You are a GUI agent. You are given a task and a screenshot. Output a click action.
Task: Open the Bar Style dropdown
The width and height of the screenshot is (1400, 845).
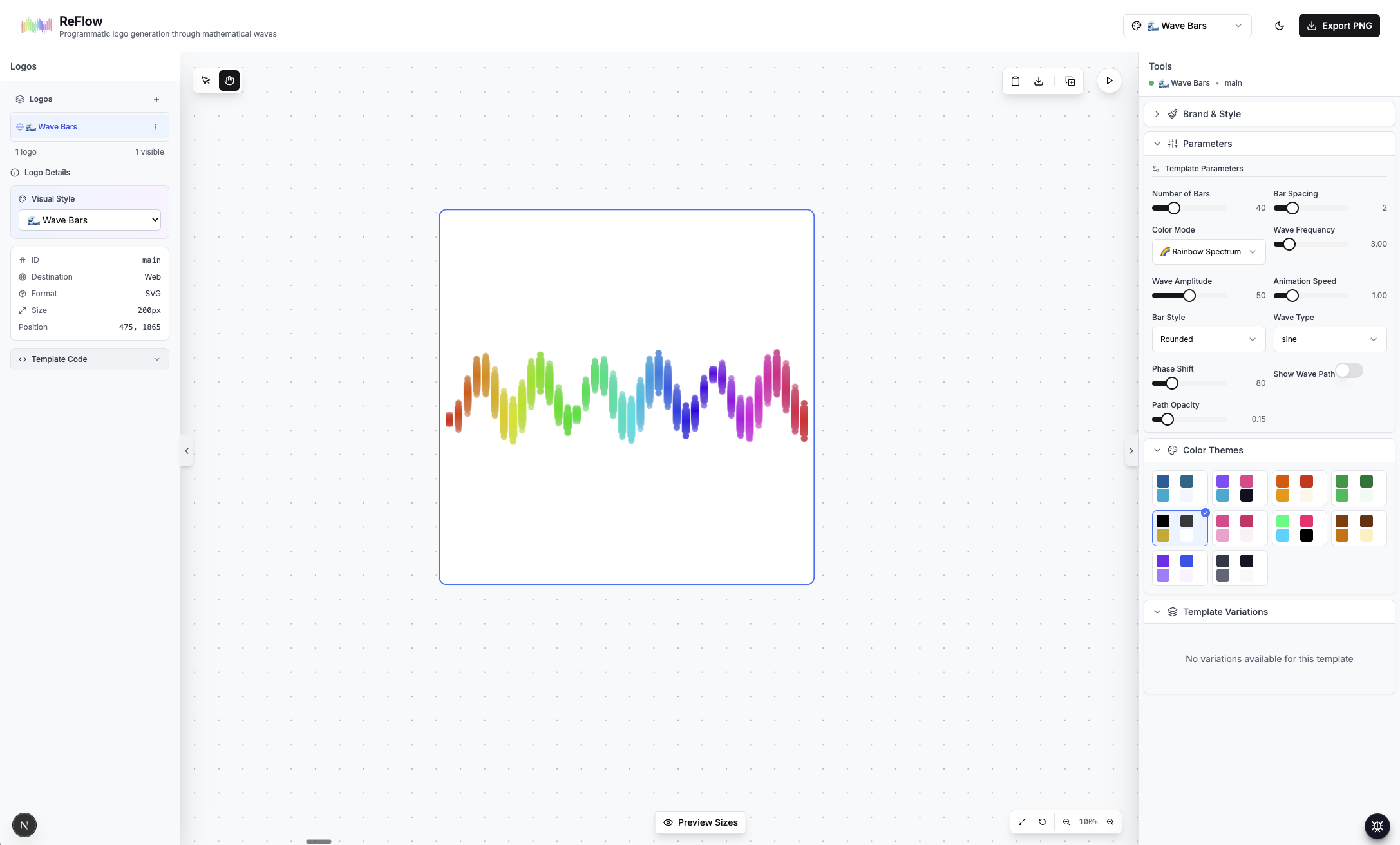pyautogui.click(x=1208, y=339)
